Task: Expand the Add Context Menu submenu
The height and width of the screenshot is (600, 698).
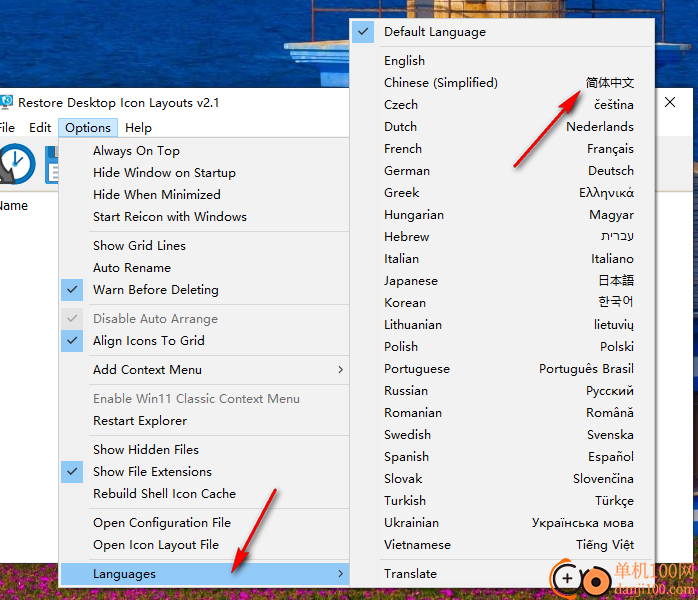Action: tap(205, 370)
